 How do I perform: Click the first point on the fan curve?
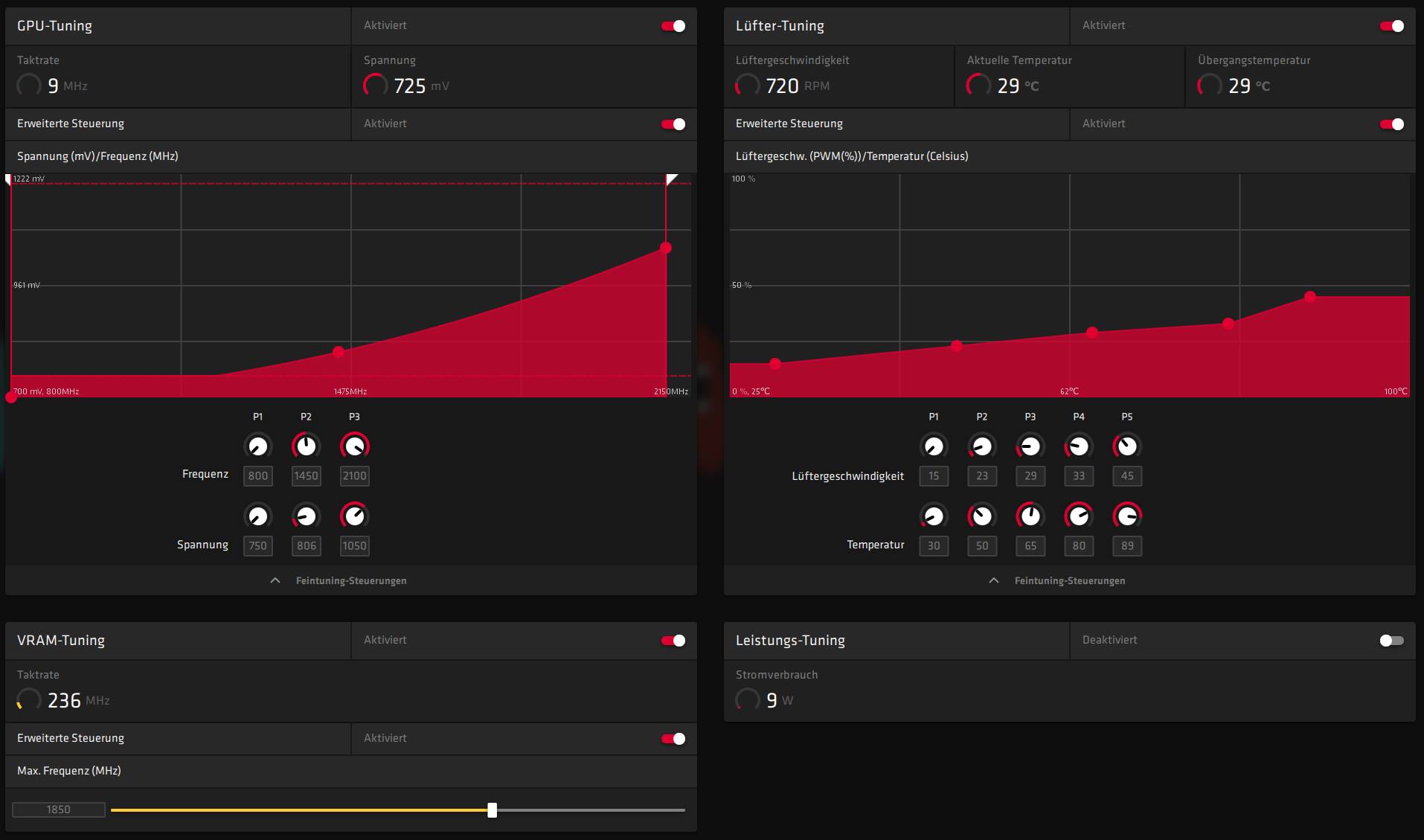tap(775, 364)
